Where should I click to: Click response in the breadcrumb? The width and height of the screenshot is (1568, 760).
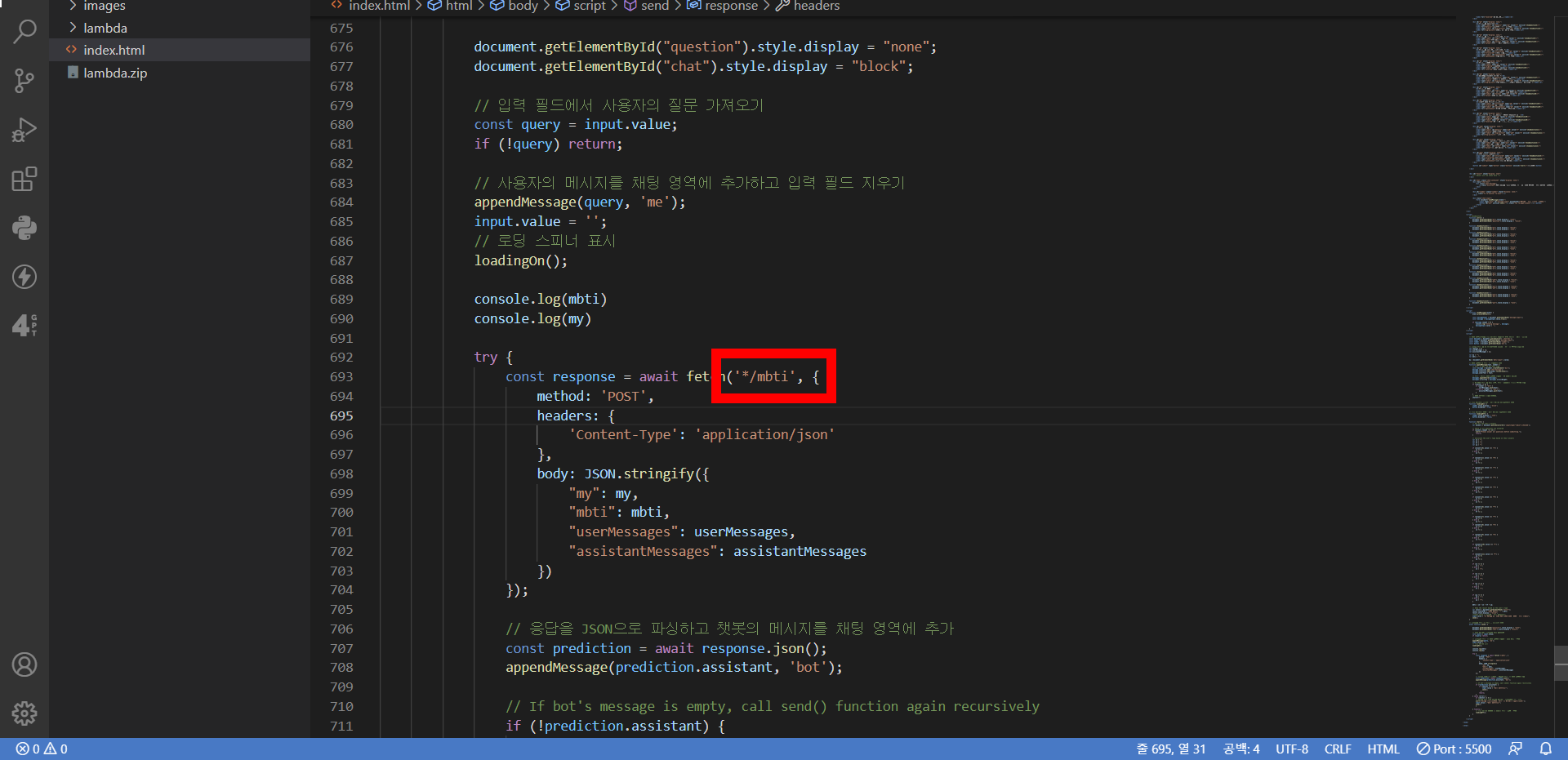click(731, 6)
